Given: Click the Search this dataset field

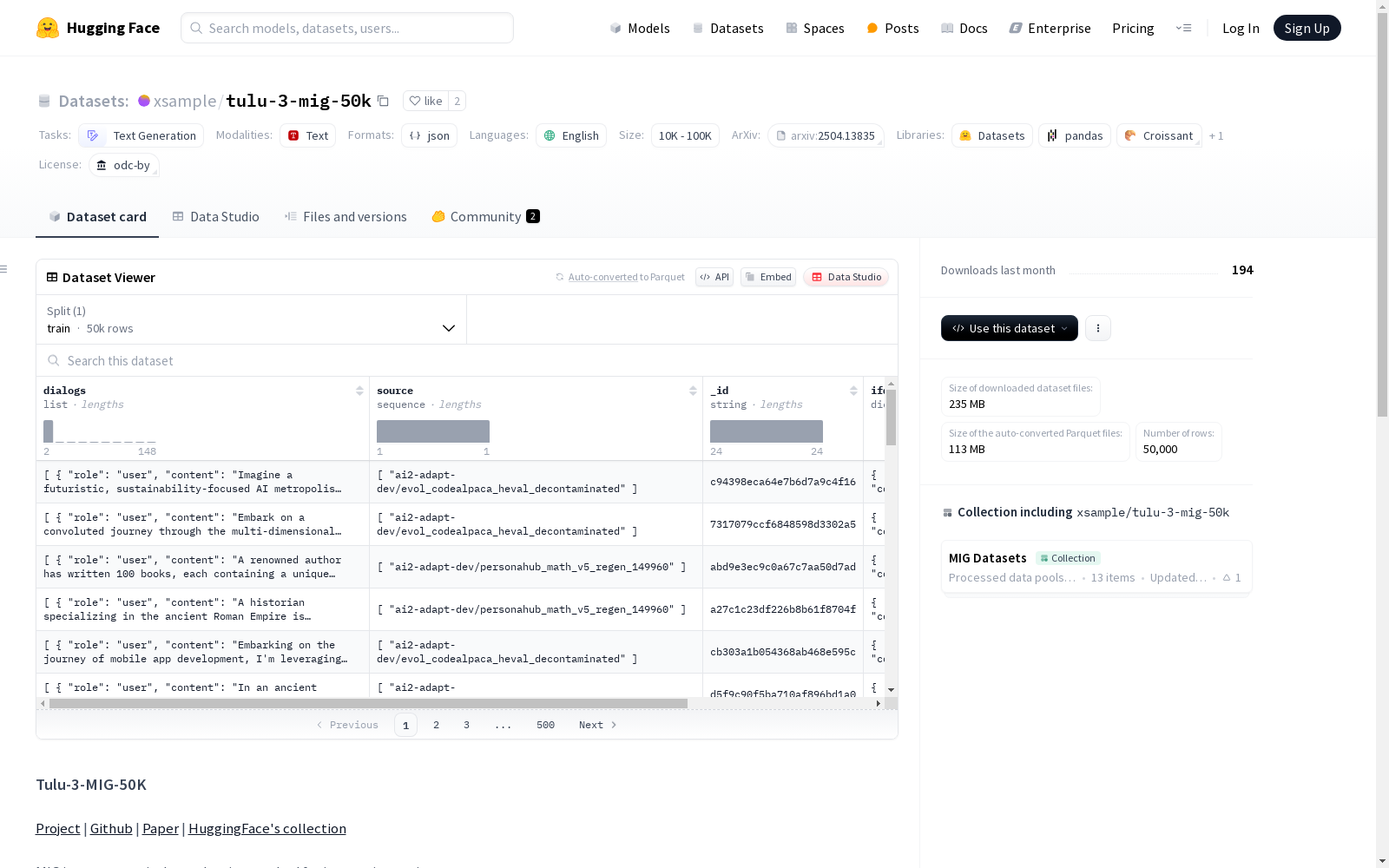Looking at the screenshot, I should coord(467,360).
